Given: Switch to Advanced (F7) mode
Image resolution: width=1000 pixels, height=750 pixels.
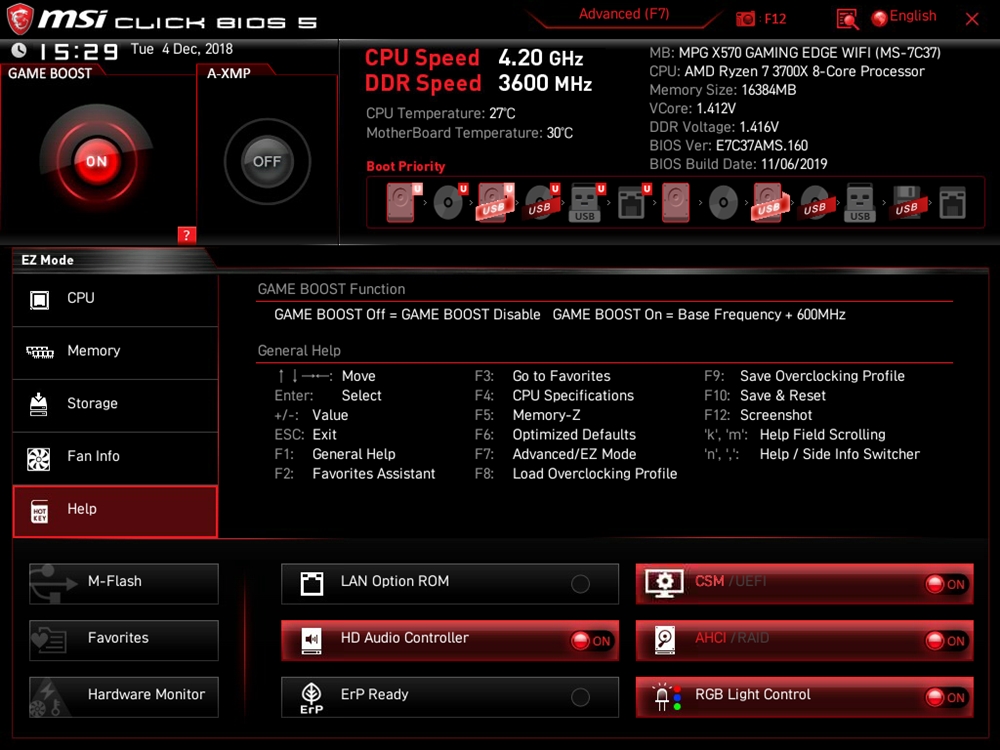Looking at the screenshot, I should (x=624, y=15).
